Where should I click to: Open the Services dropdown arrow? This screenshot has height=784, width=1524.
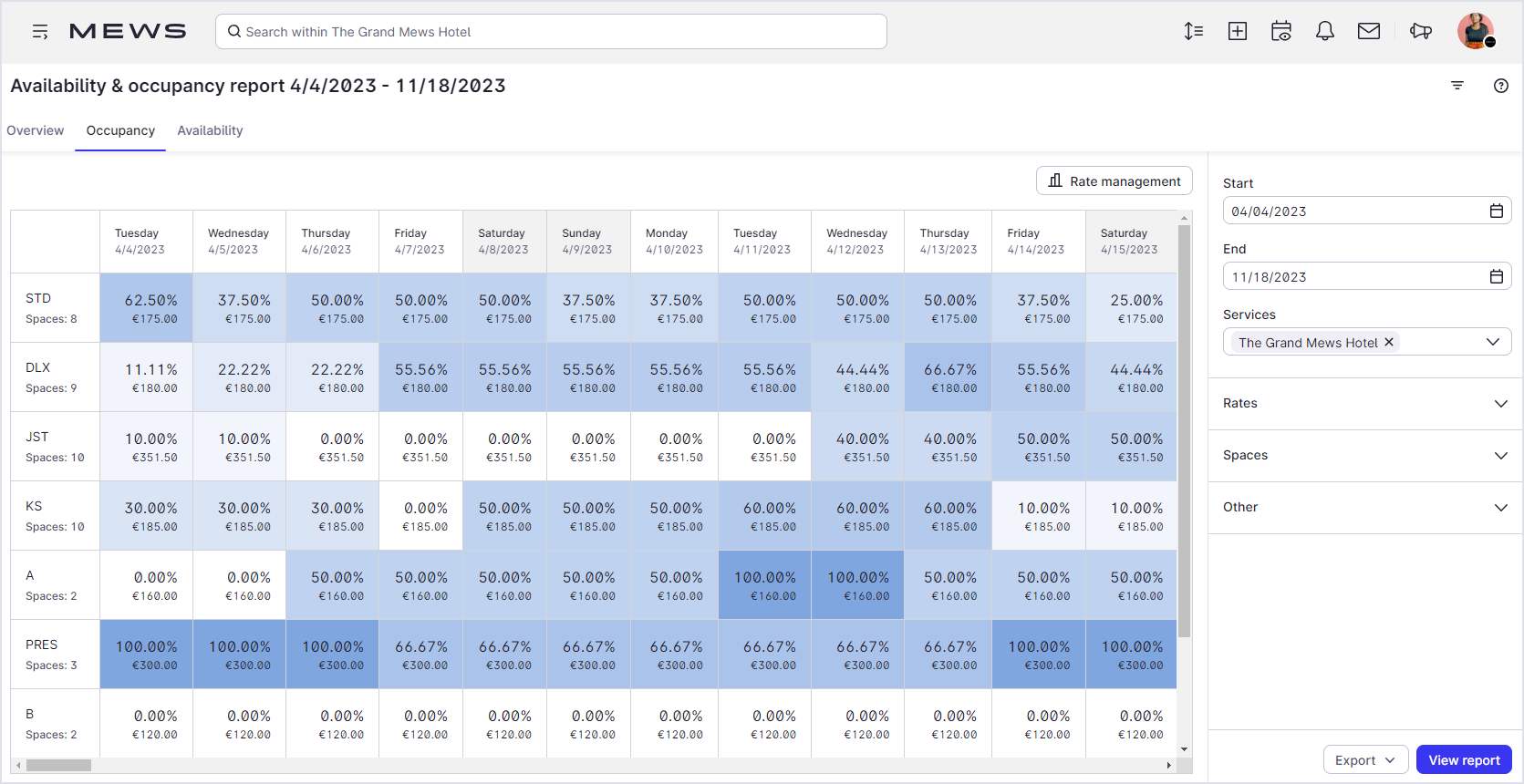tap(1493, 343)
